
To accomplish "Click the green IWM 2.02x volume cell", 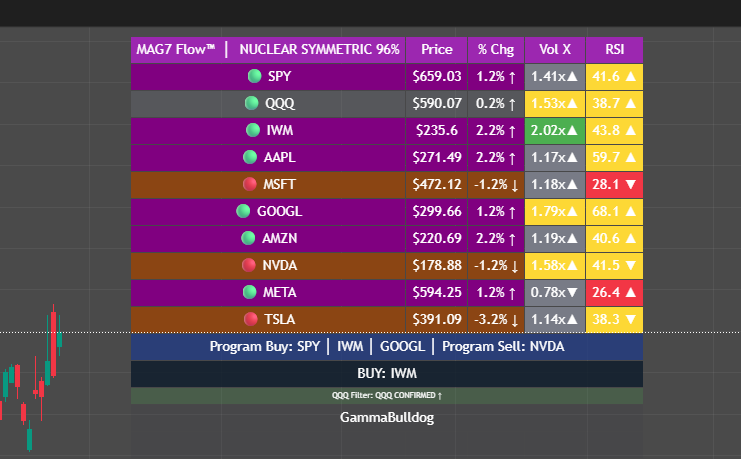I will click(555, 130).
